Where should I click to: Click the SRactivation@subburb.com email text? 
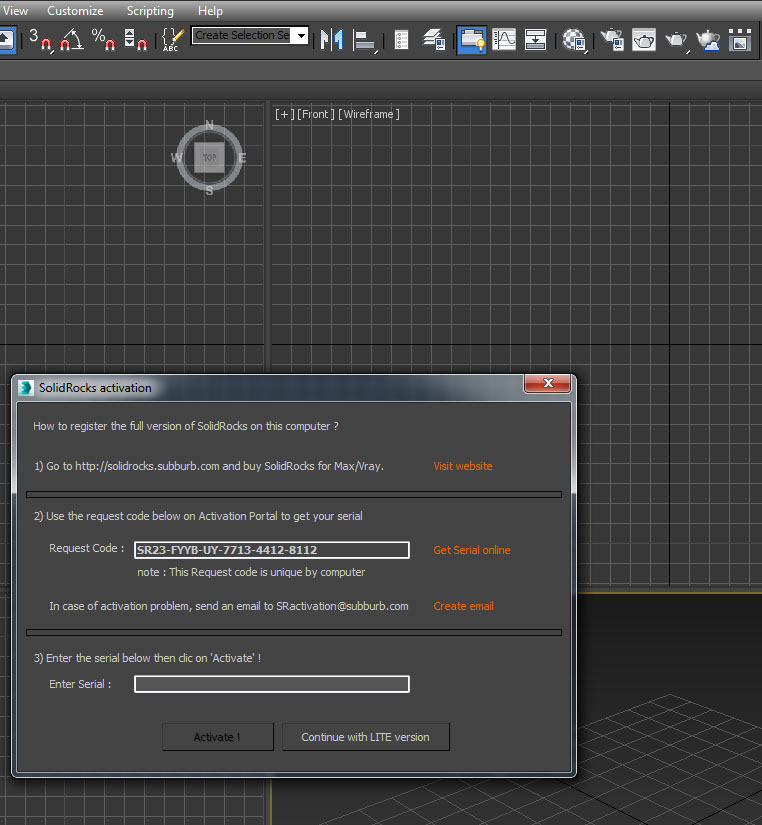(342, 606)
